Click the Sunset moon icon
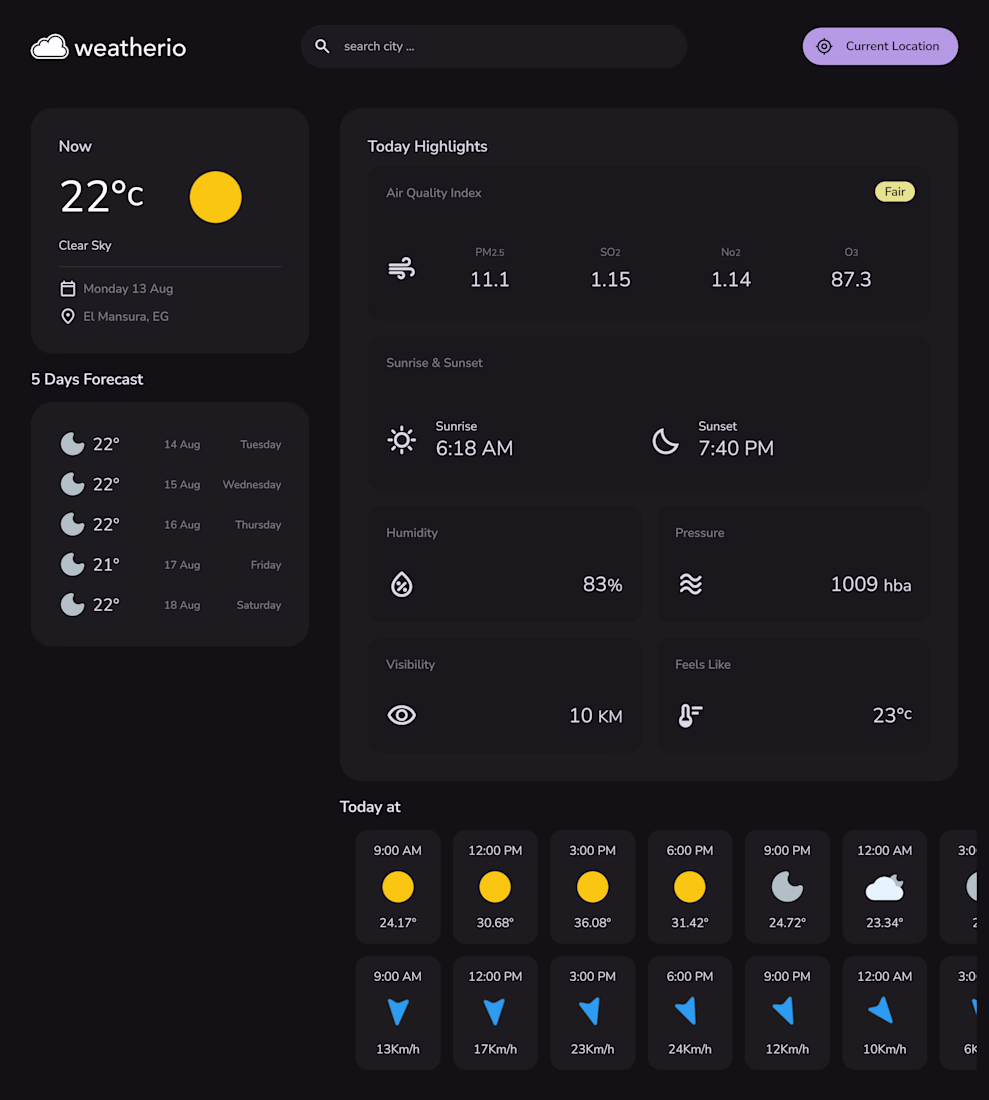989x1100 pixels. [665, 441]
